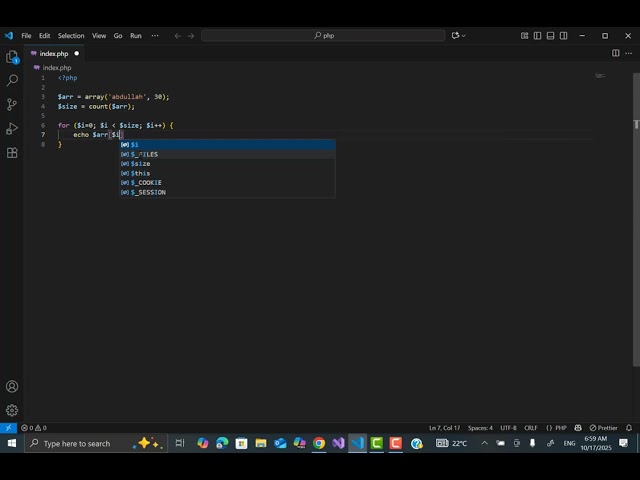The image size is (640, 480).
Task: Close the unsaved index.php tab dot
Action: (77, 53)
